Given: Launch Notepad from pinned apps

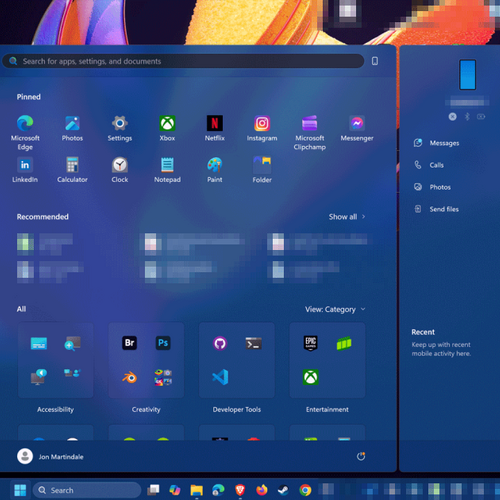Looking at the screenshot, I should 167,170.
